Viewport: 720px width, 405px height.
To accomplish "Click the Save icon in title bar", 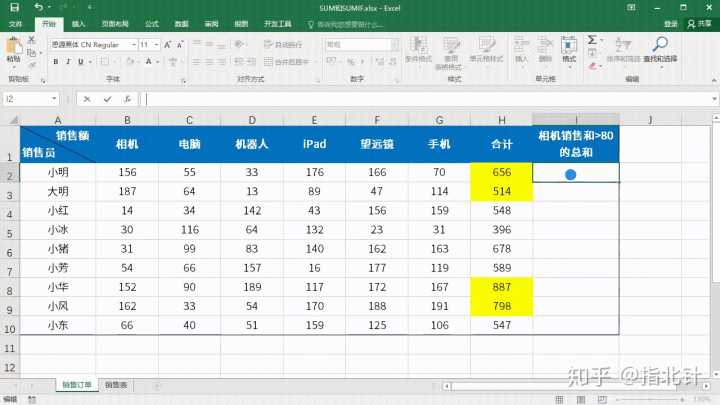I will point(14,7).
